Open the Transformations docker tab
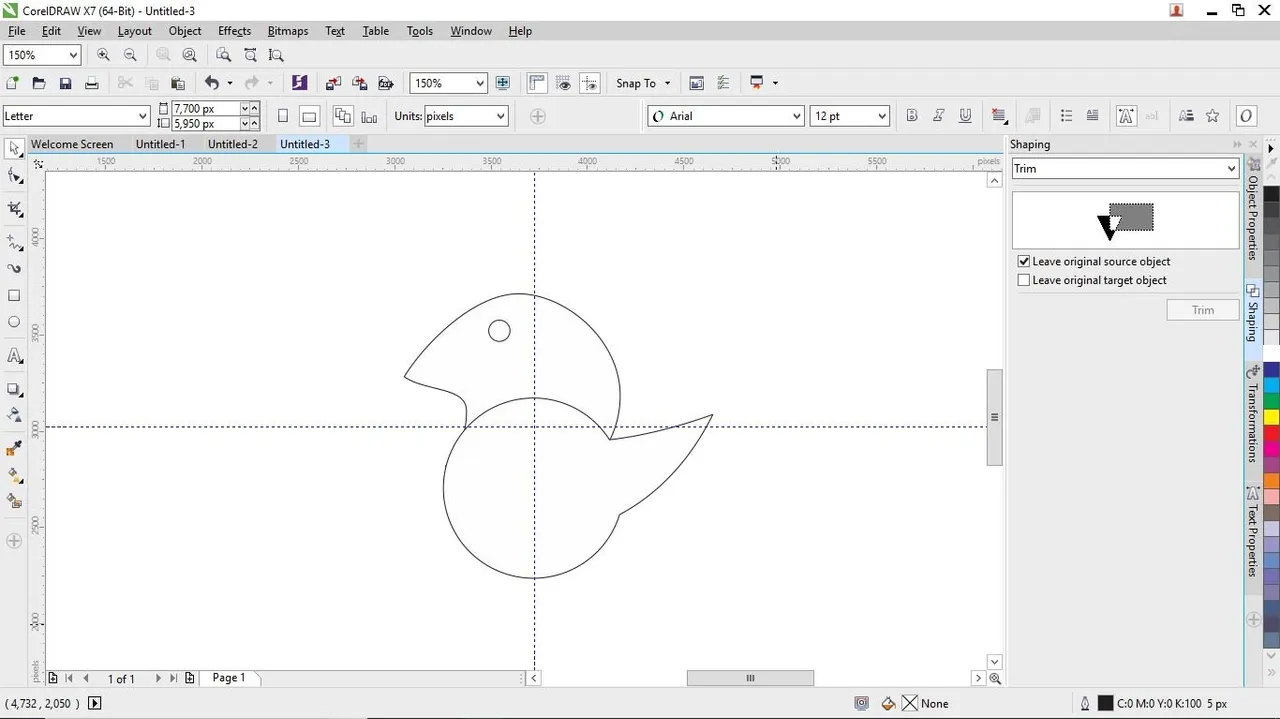1280x719 pixels. tap(1252, 414)
